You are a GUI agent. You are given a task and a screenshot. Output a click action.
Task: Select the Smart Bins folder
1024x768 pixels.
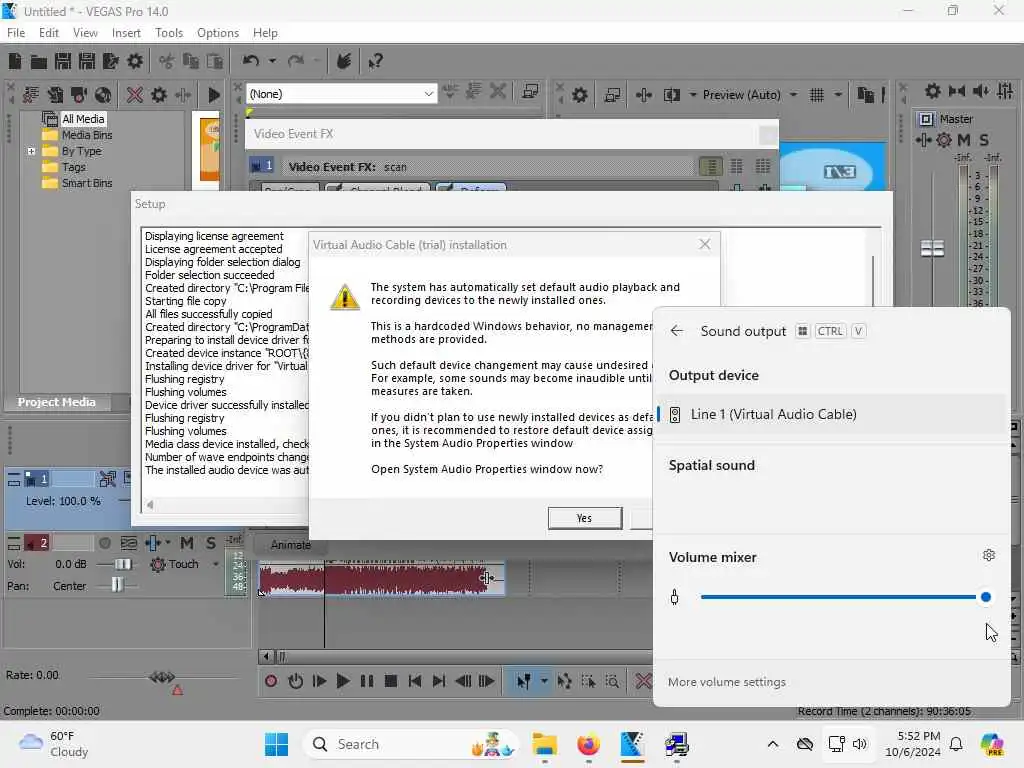[87, 183]
